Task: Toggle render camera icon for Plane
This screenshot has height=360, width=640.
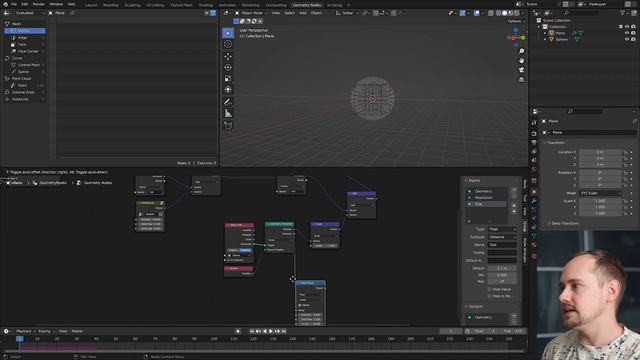Action: [x=633, y=33]
